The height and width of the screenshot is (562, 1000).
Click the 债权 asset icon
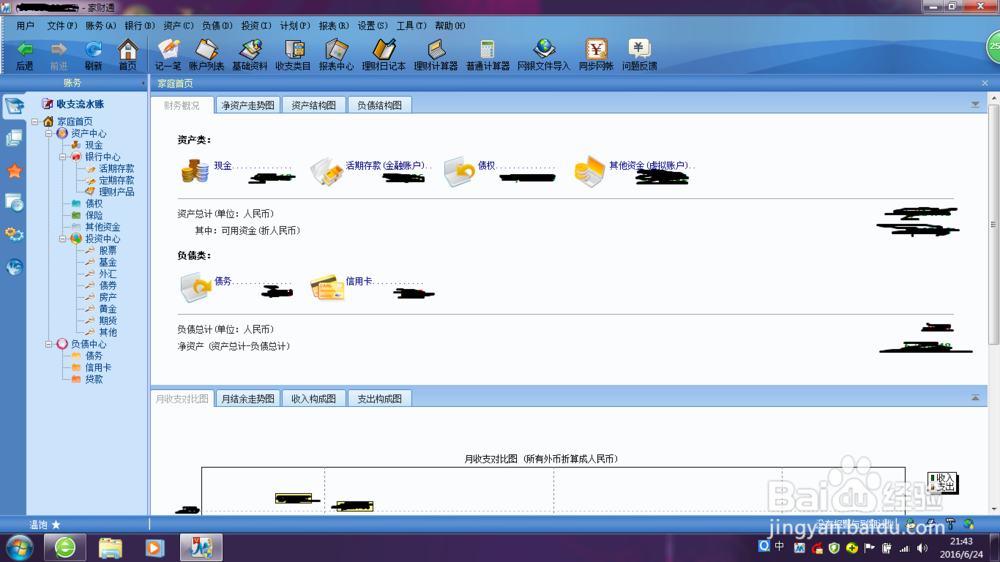pos(459,172)
